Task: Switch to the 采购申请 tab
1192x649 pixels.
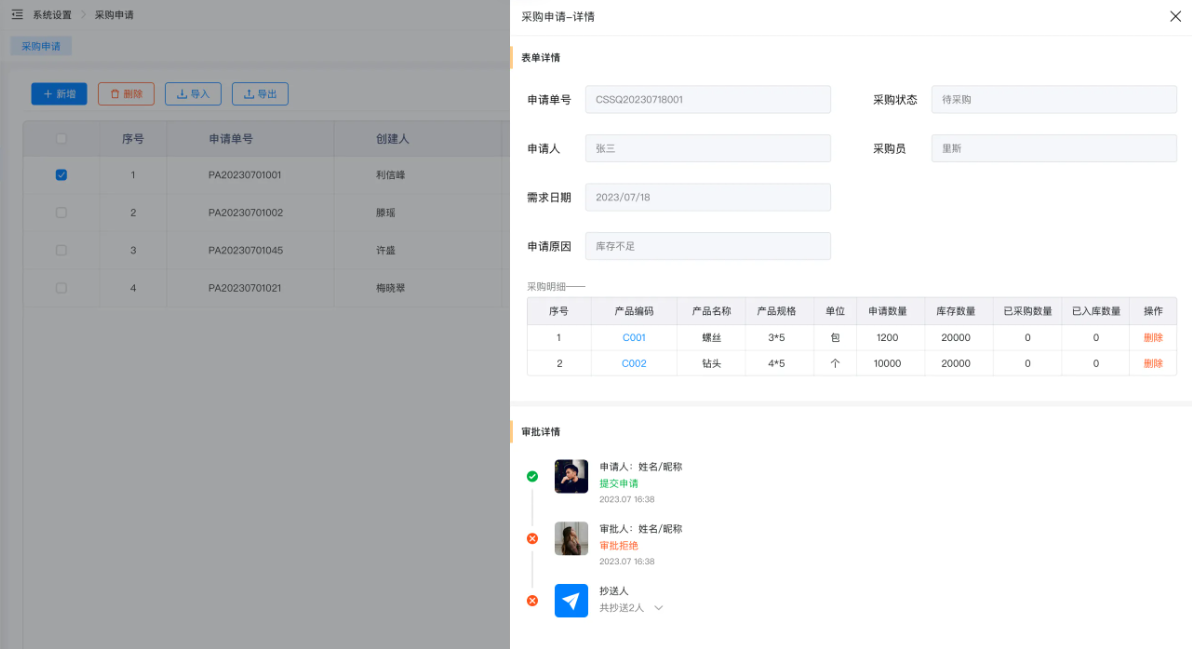Action: click(41, 46)
